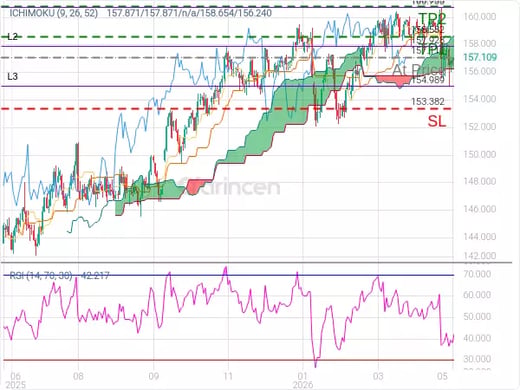This screenshot has width=520, height=390.
Task: Select the purple L3 horizontal line
Action: [227, 86]
